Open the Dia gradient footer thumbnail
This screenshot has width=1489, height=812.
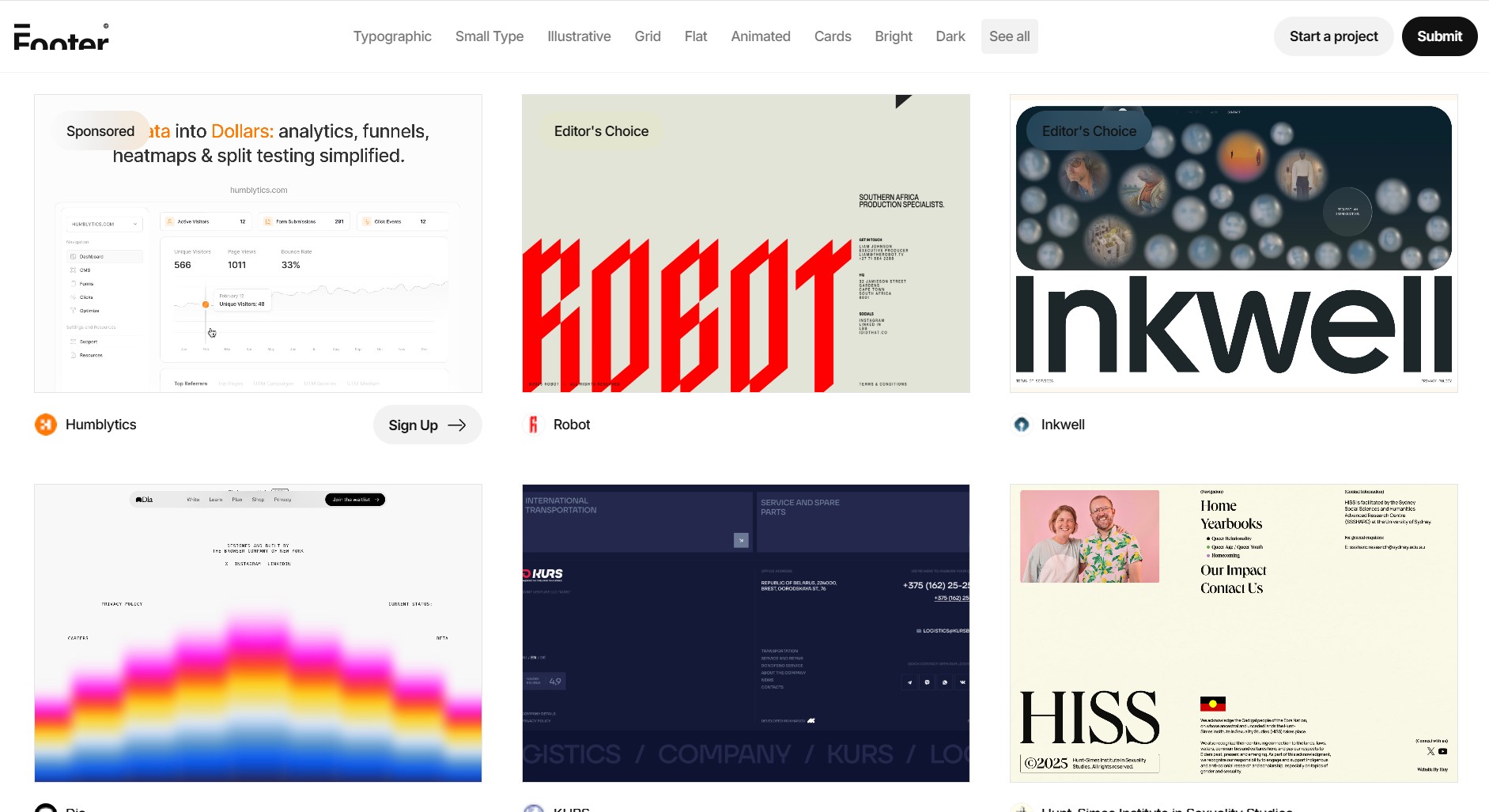[x=258, y=633]
